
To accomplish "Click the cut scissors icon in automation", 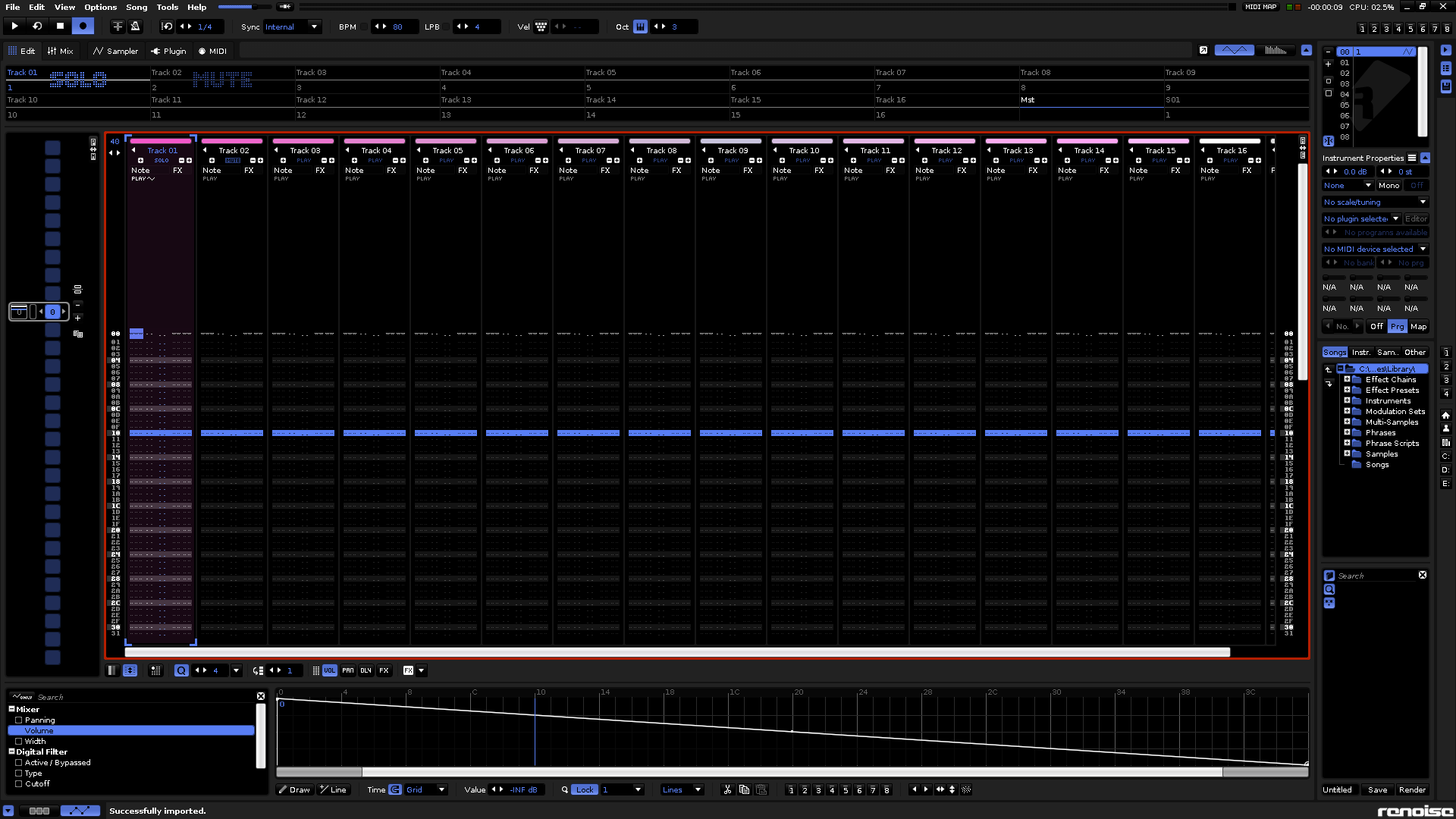I will 727,790.
